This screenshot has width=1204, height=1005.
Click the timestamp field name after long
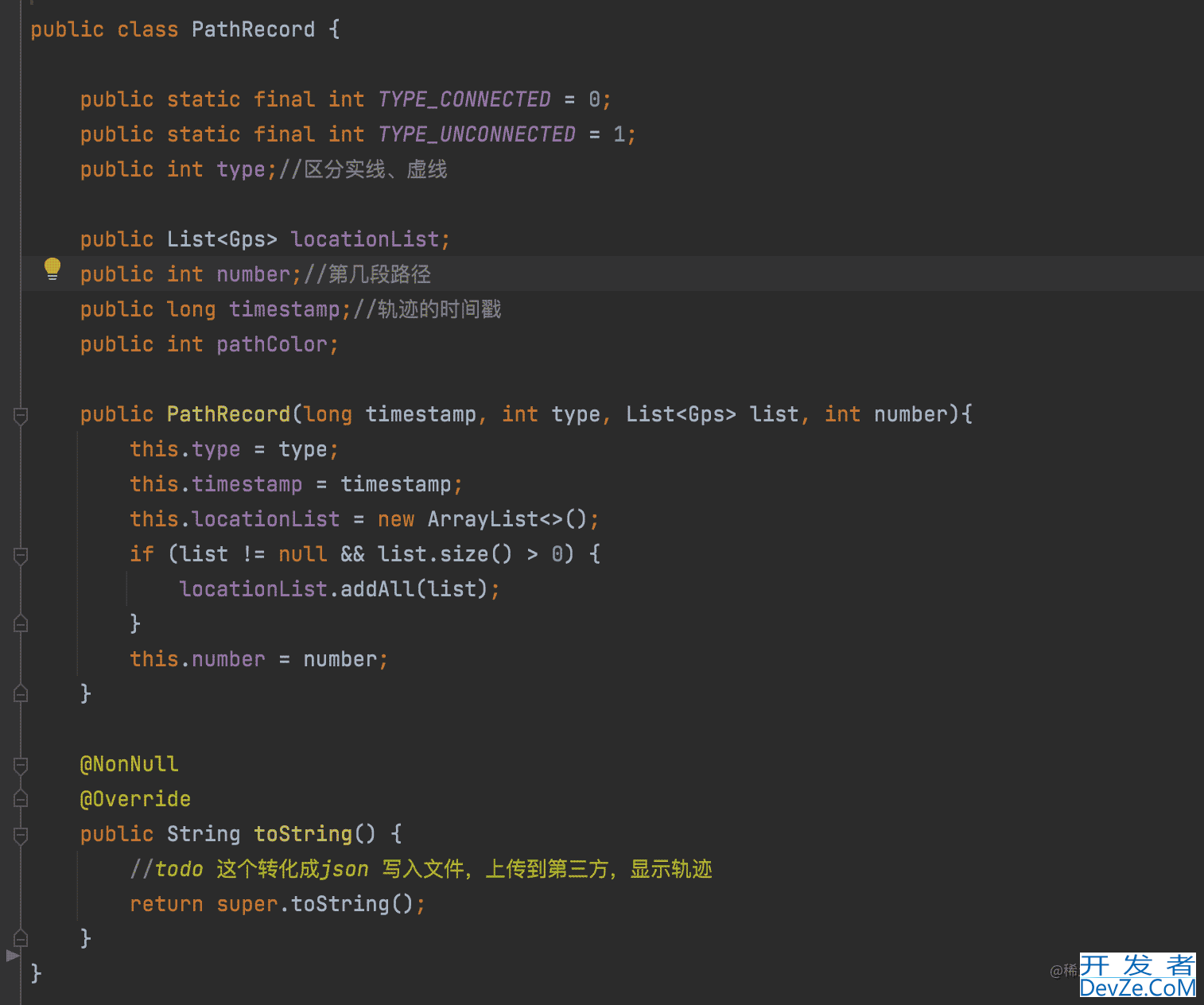tap(284, 309)
